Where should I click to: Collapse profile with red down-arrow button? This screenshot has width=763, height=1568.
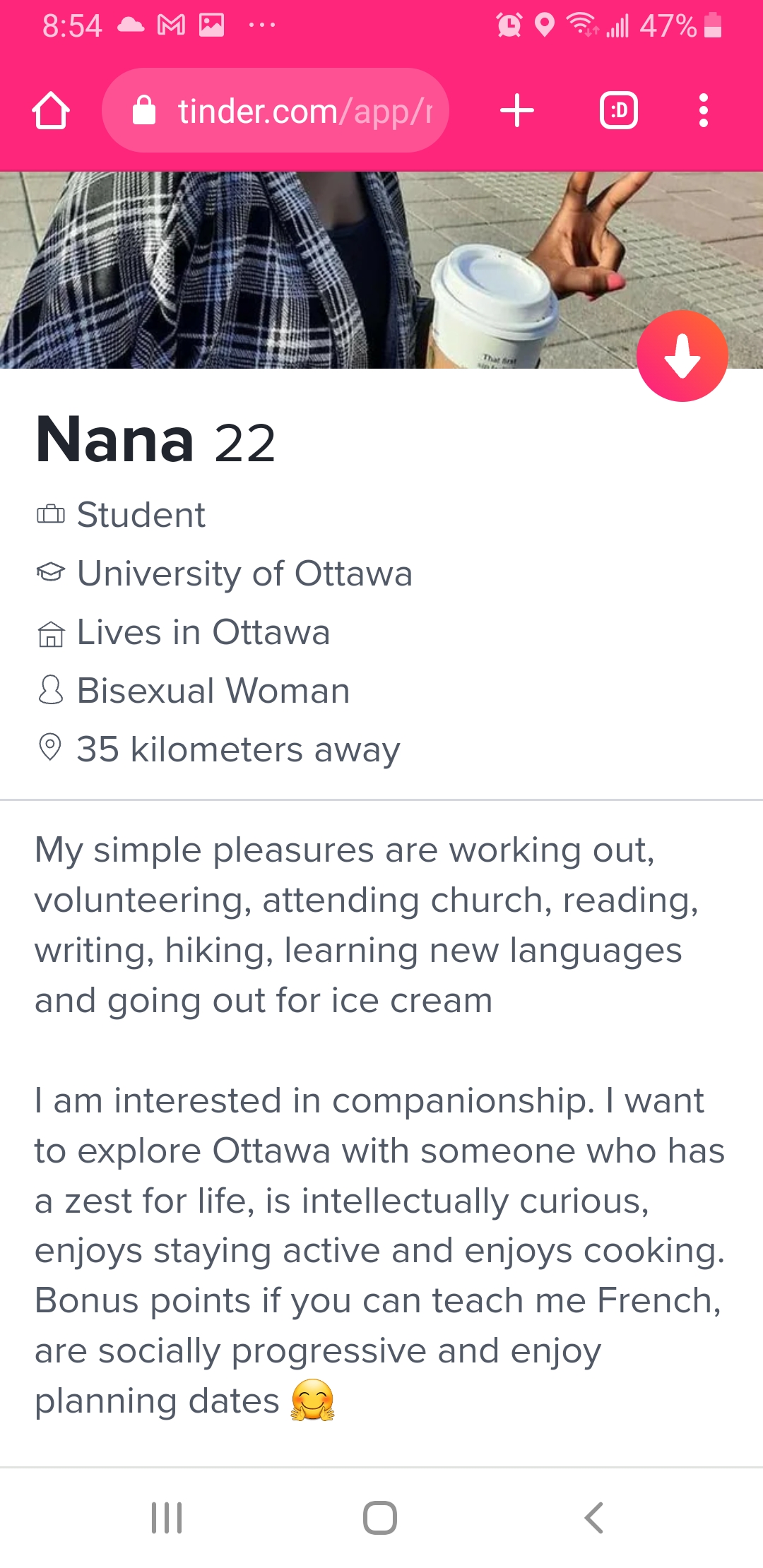pyautogui.click(x=682, y=356)
